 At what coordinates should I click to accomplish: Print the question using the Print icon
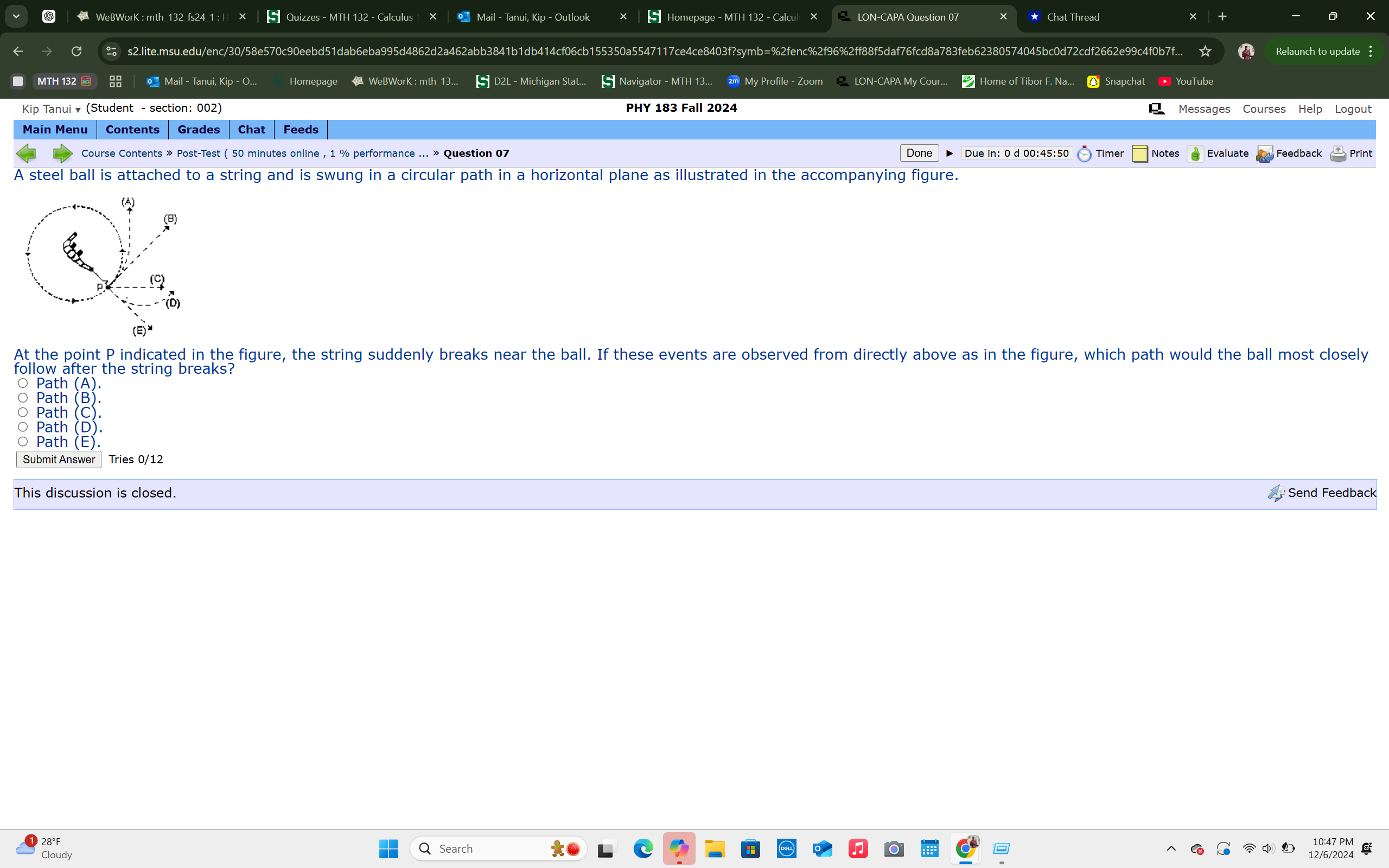coord(1338,154)
